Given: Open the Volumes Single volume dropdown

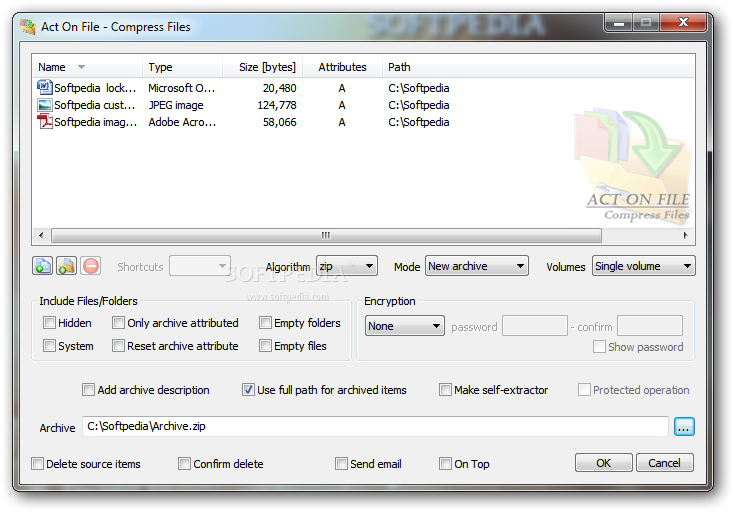Looking at the screenshot, I should click(644, 266).
